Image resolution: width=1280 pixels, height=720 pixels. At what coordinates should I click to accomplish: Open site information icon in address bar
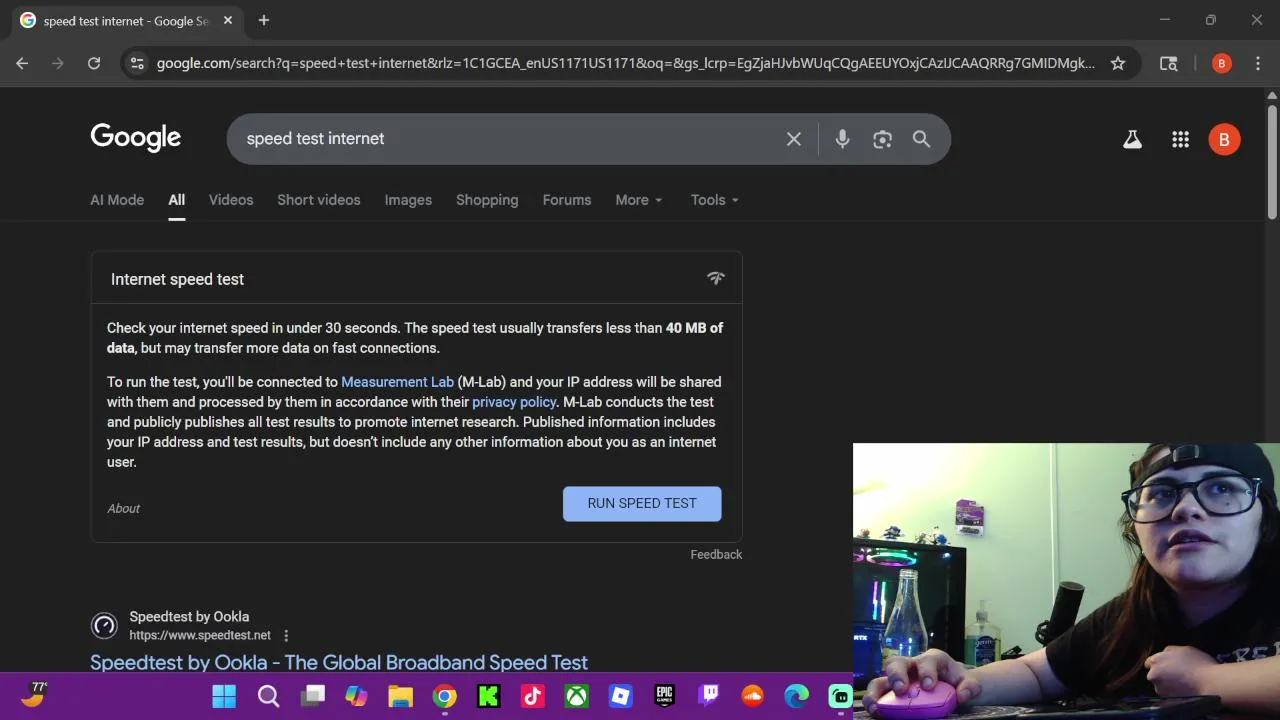click(137, 63)
